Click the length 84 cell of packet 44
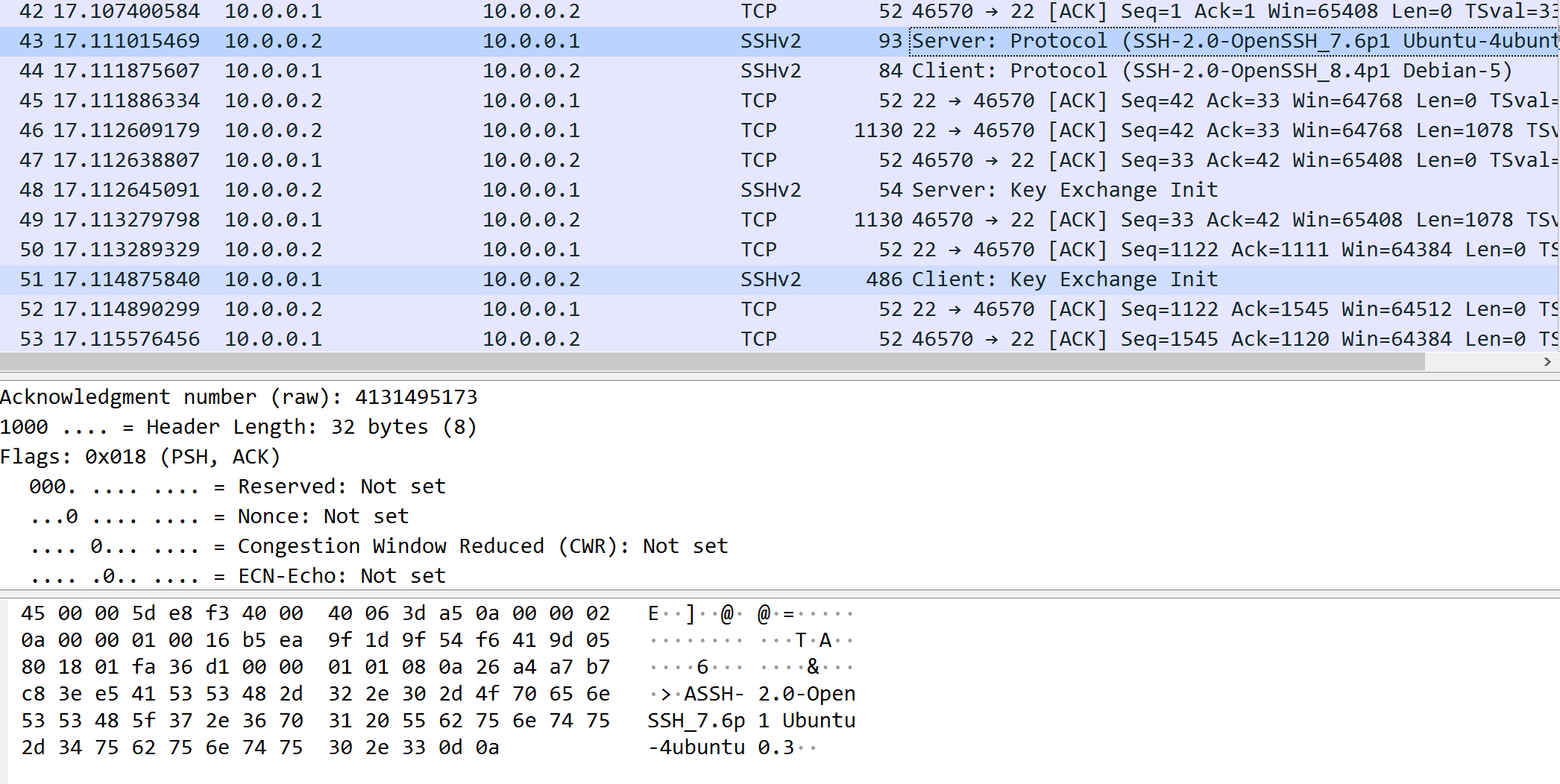The image size is (1560, 784). pyautogui.click(x=890, y=71)
